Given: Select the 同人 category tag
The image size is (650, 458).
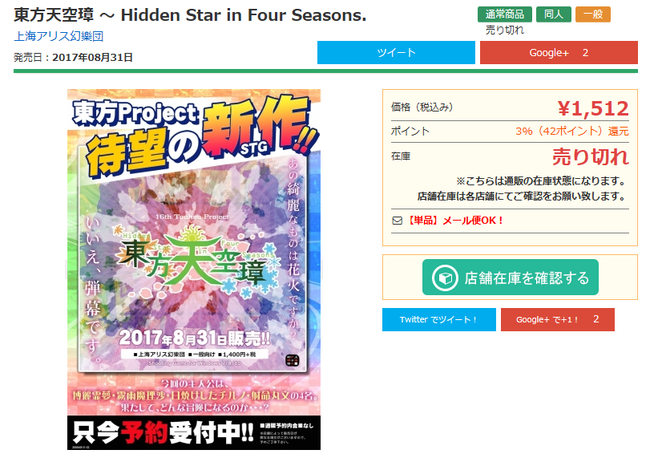Looking at the screenshot, I should pos(553,15).
